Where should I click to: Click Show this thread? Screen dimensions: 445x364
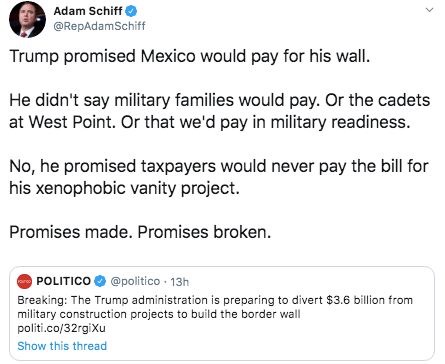click(62, 346)
